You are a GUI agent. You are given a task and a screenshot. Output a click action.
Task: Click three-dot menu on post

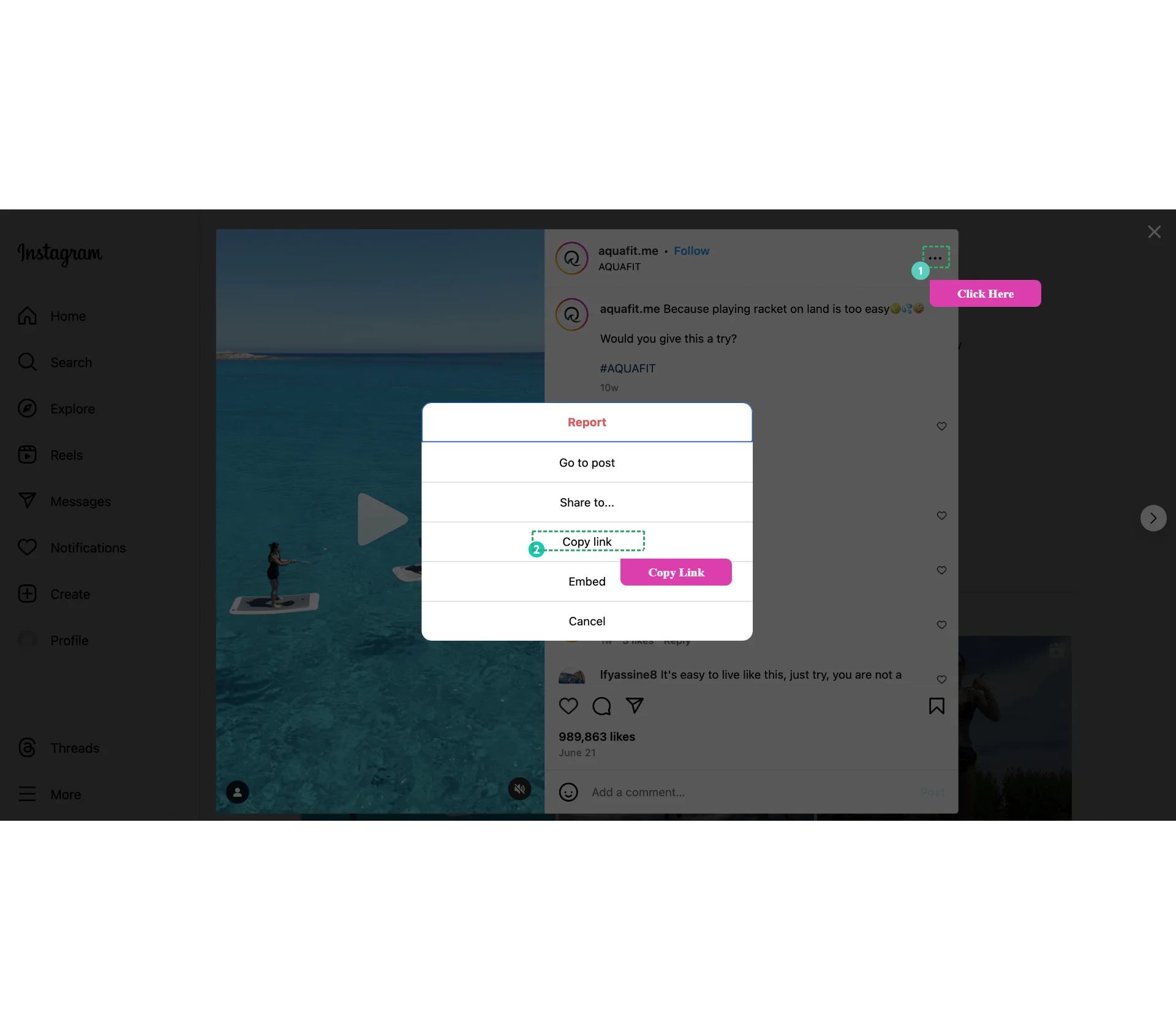[935, 257]
